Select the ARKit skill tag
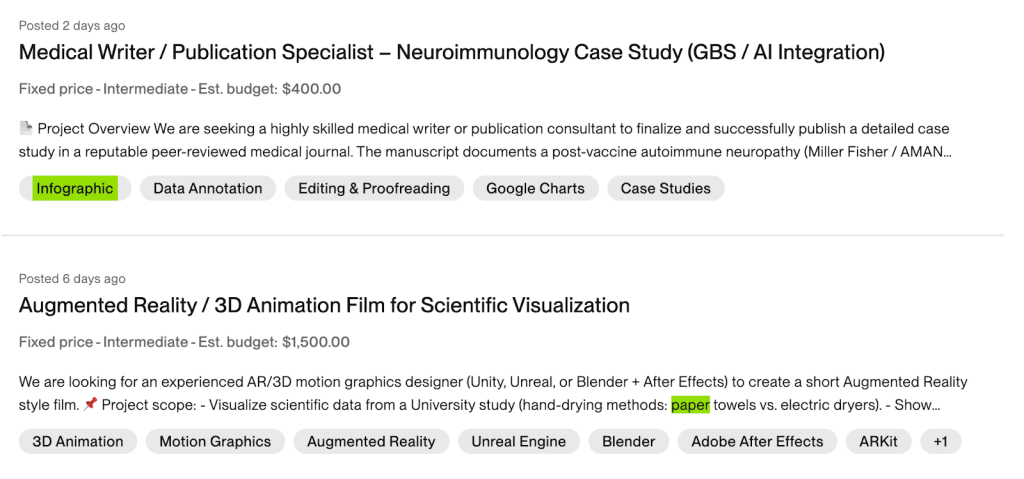 tap(878, 441)
